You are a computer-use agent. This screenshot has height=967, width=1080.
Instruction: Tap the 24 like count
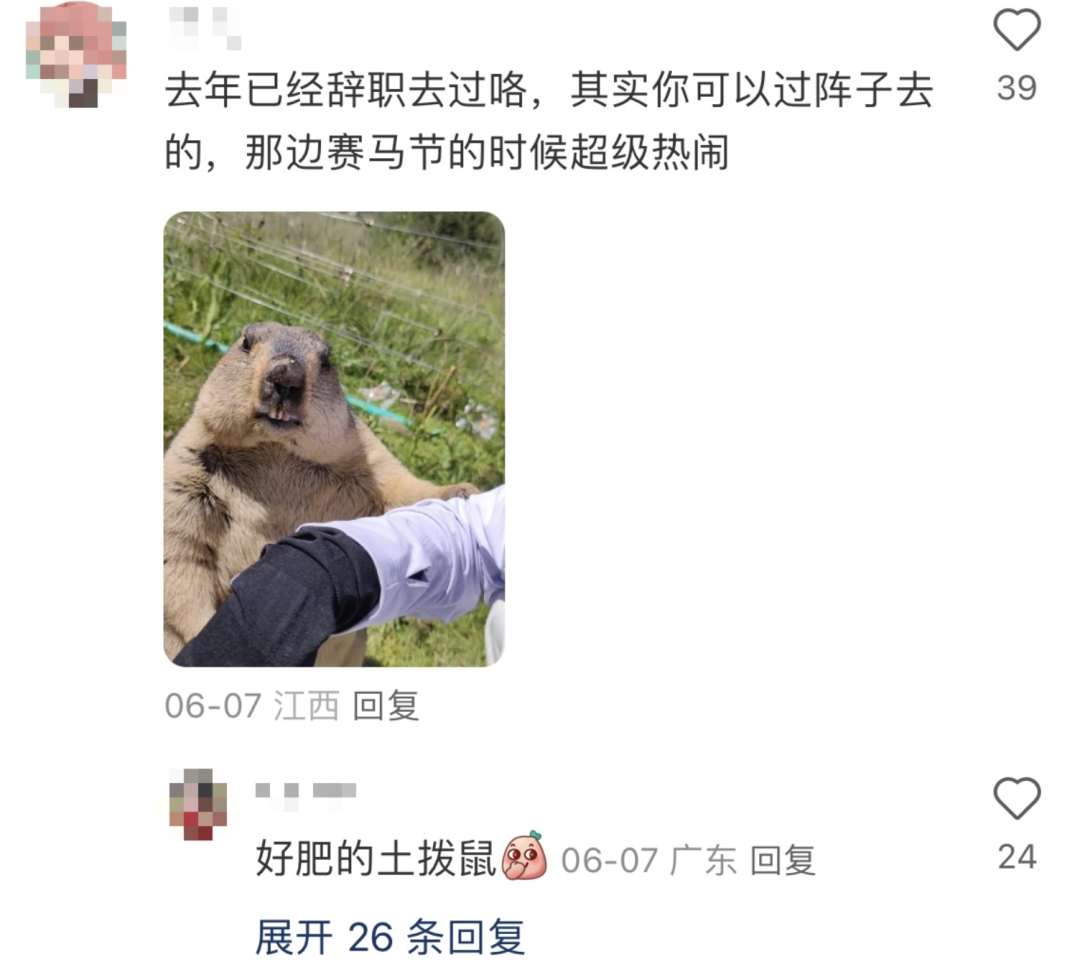[1017, 857]
